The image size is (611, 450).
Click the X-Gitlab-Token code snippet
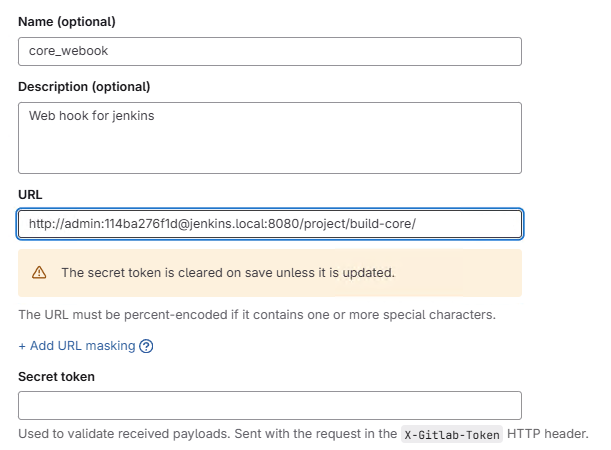click(x=453, y=435)
